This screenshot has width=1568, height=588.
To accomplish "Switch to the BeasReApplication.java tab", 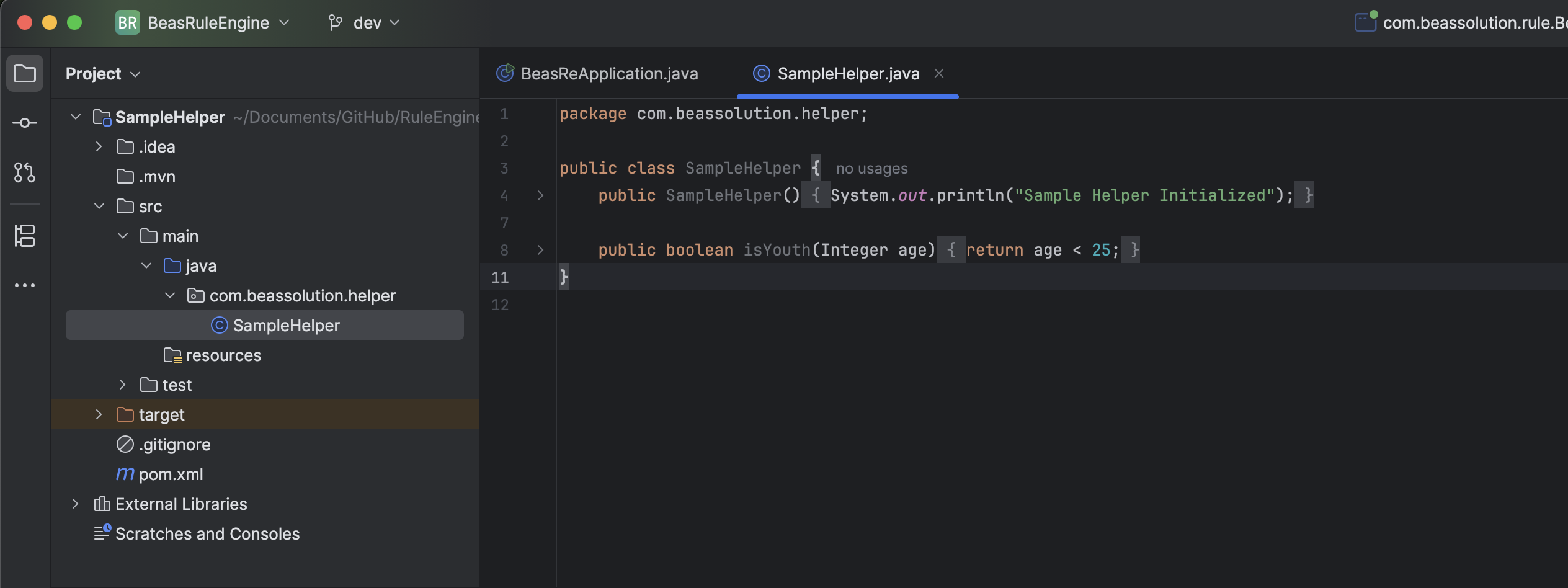I will pyautogui.click(x=598, y=74).
